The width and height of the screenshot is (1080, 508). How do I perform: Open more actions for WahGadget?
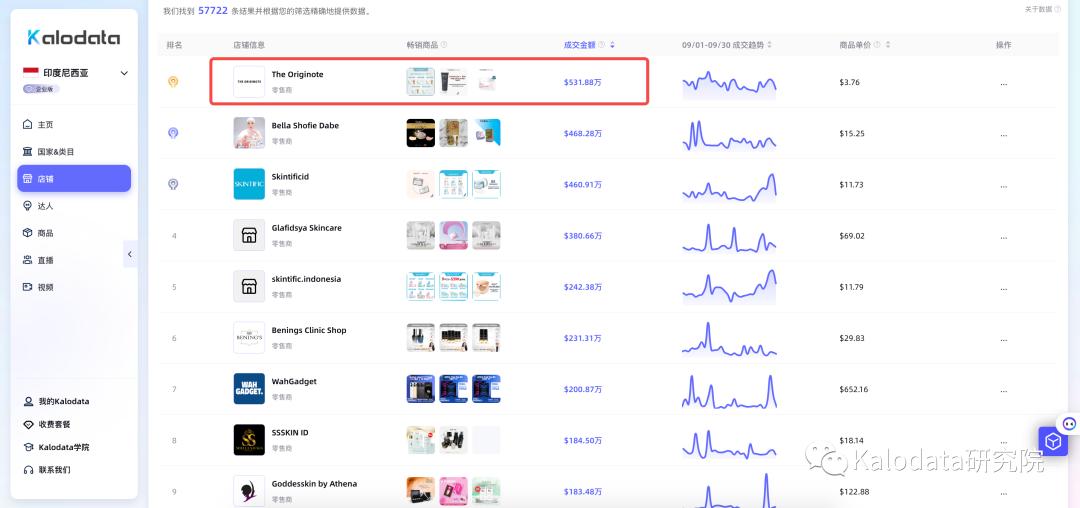[x=1004, y=390]
